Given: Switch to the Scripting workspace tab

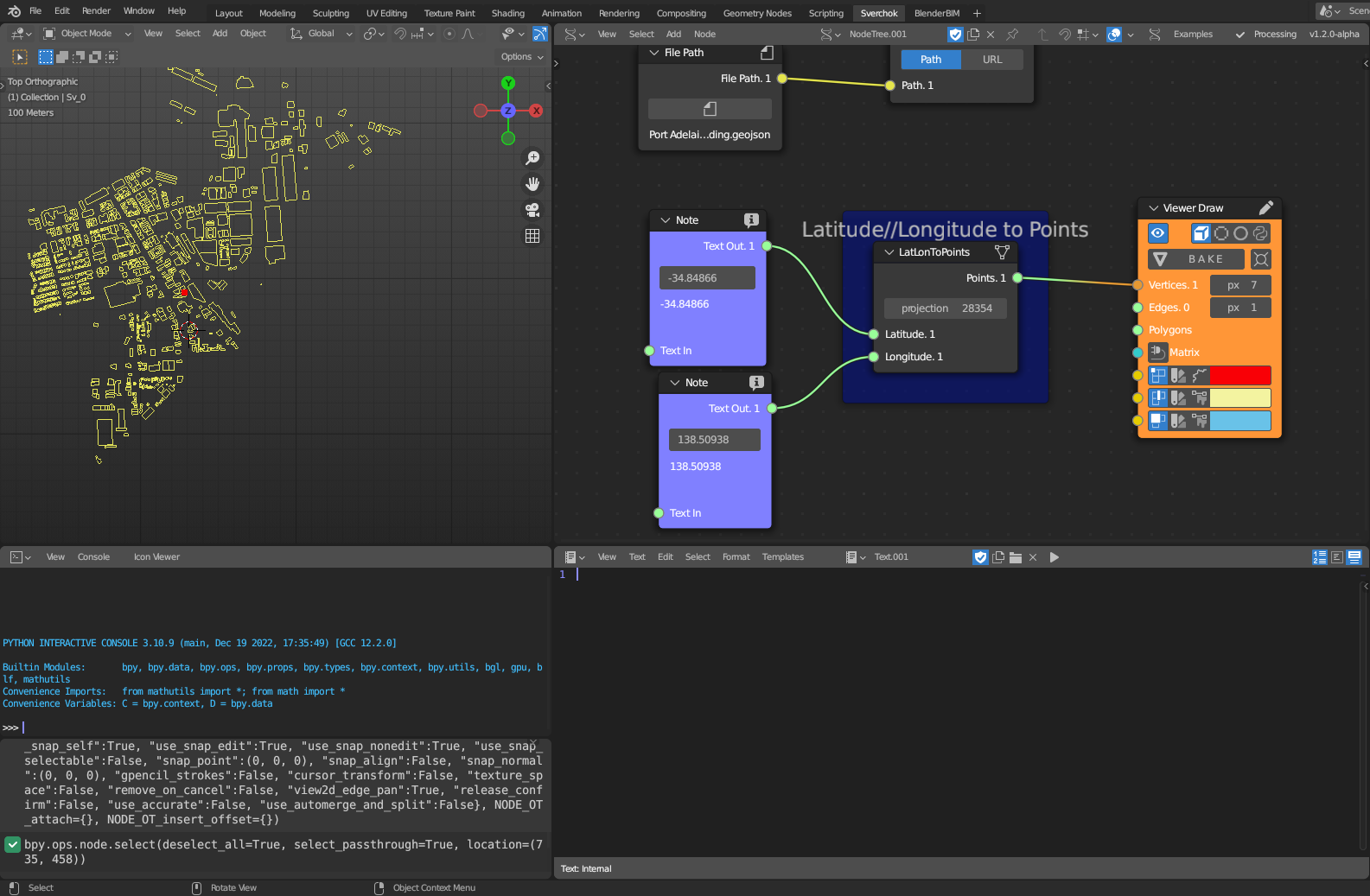Looking at the screenshot, I should tap(825, 13).
